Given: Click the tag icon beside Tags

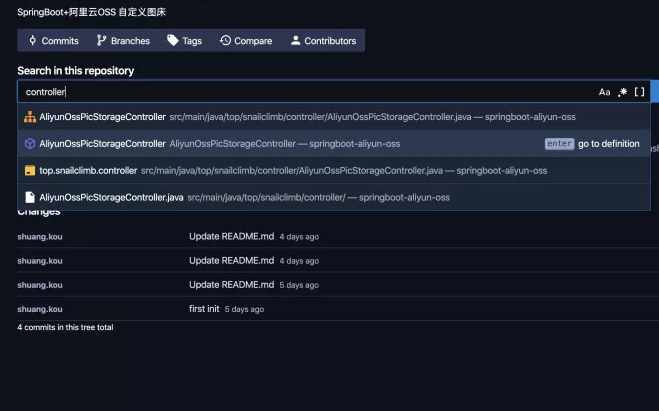Looking at the screenshot, I should pos(173,40).
